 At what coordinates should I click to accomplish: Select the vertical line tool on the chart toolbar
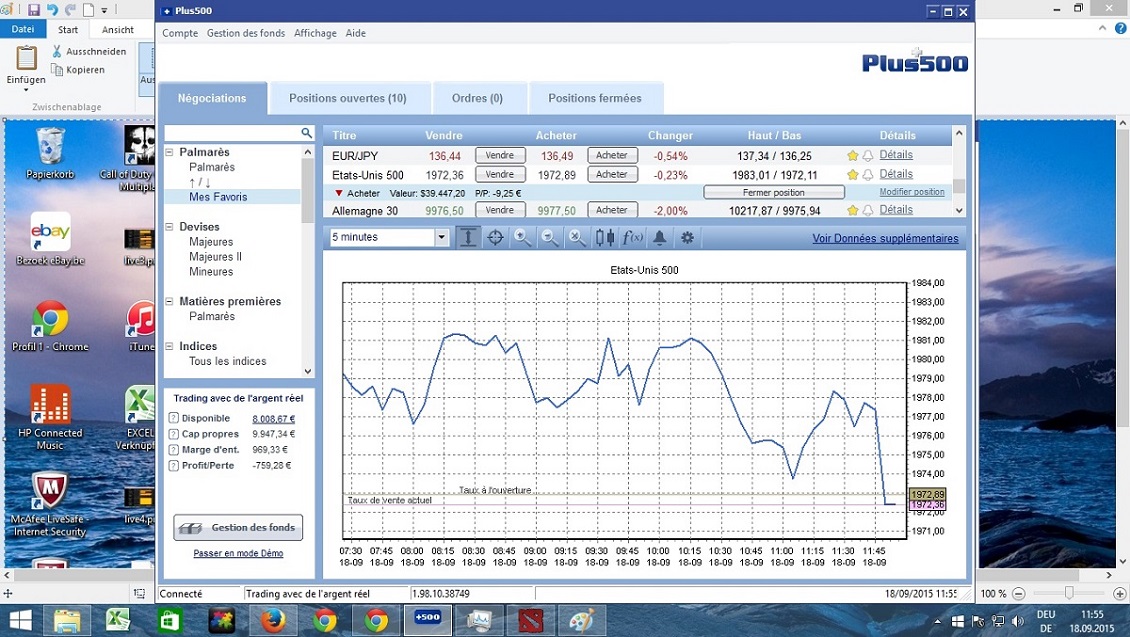468,237
